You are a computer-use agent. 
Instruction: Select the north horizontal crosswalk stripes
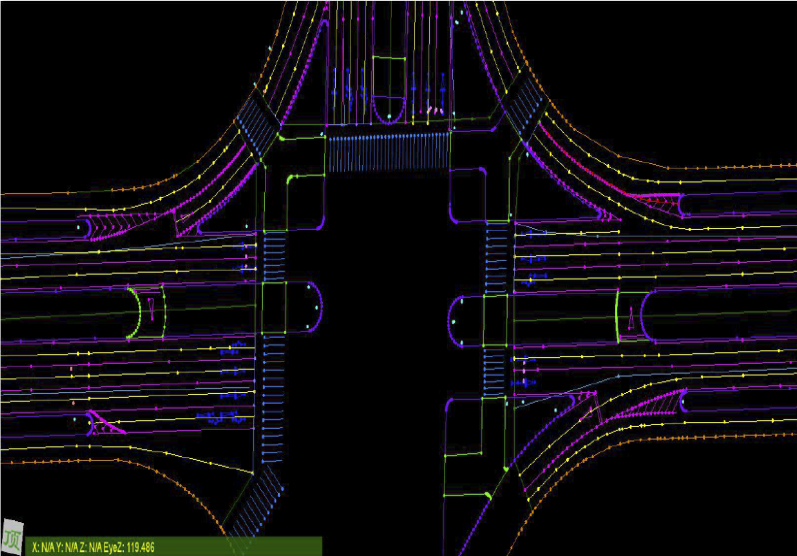coord(388,153)
